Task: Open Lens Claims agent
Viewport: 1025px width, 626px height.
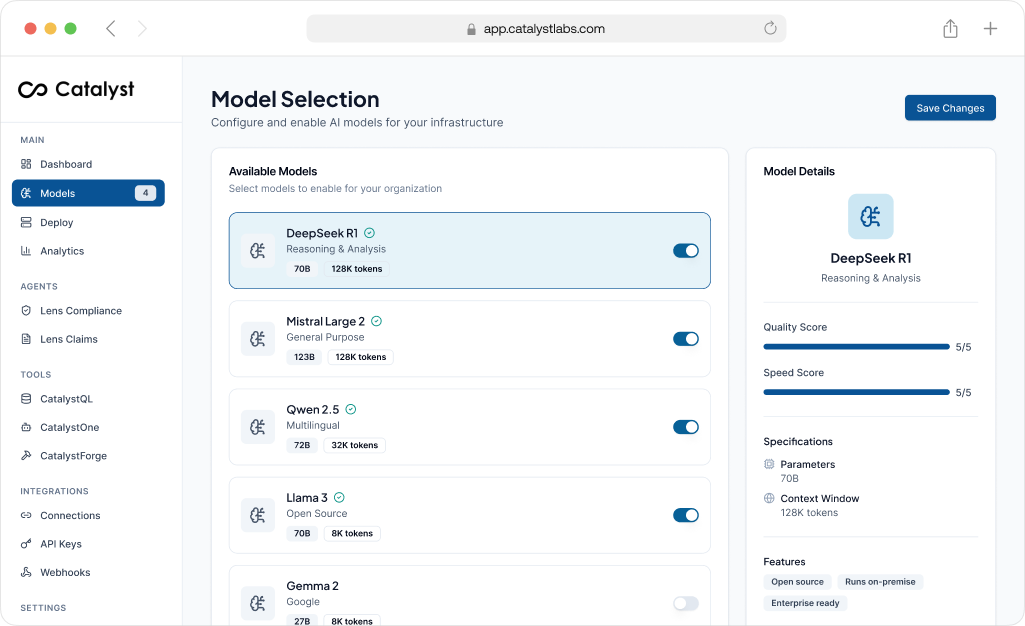Action: coord(88,339)
